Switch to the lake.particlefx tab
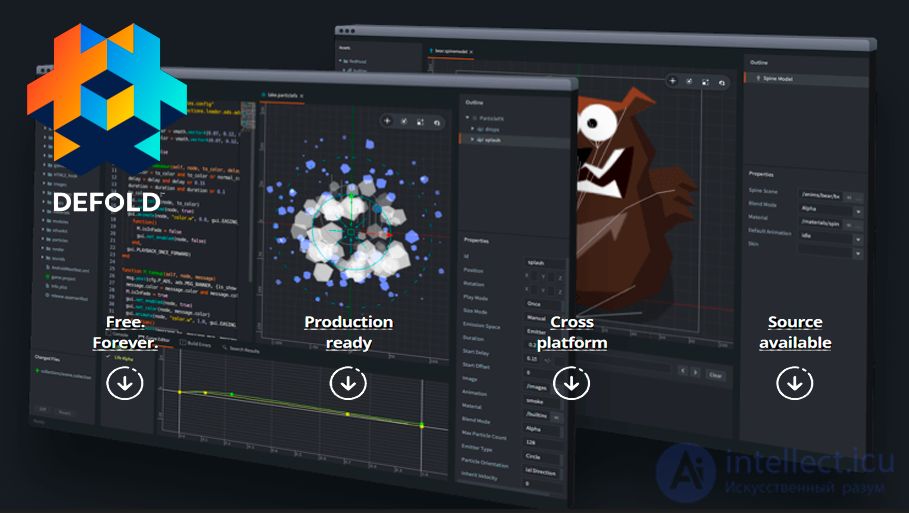The image size is (909, 513). pos(280,94)
